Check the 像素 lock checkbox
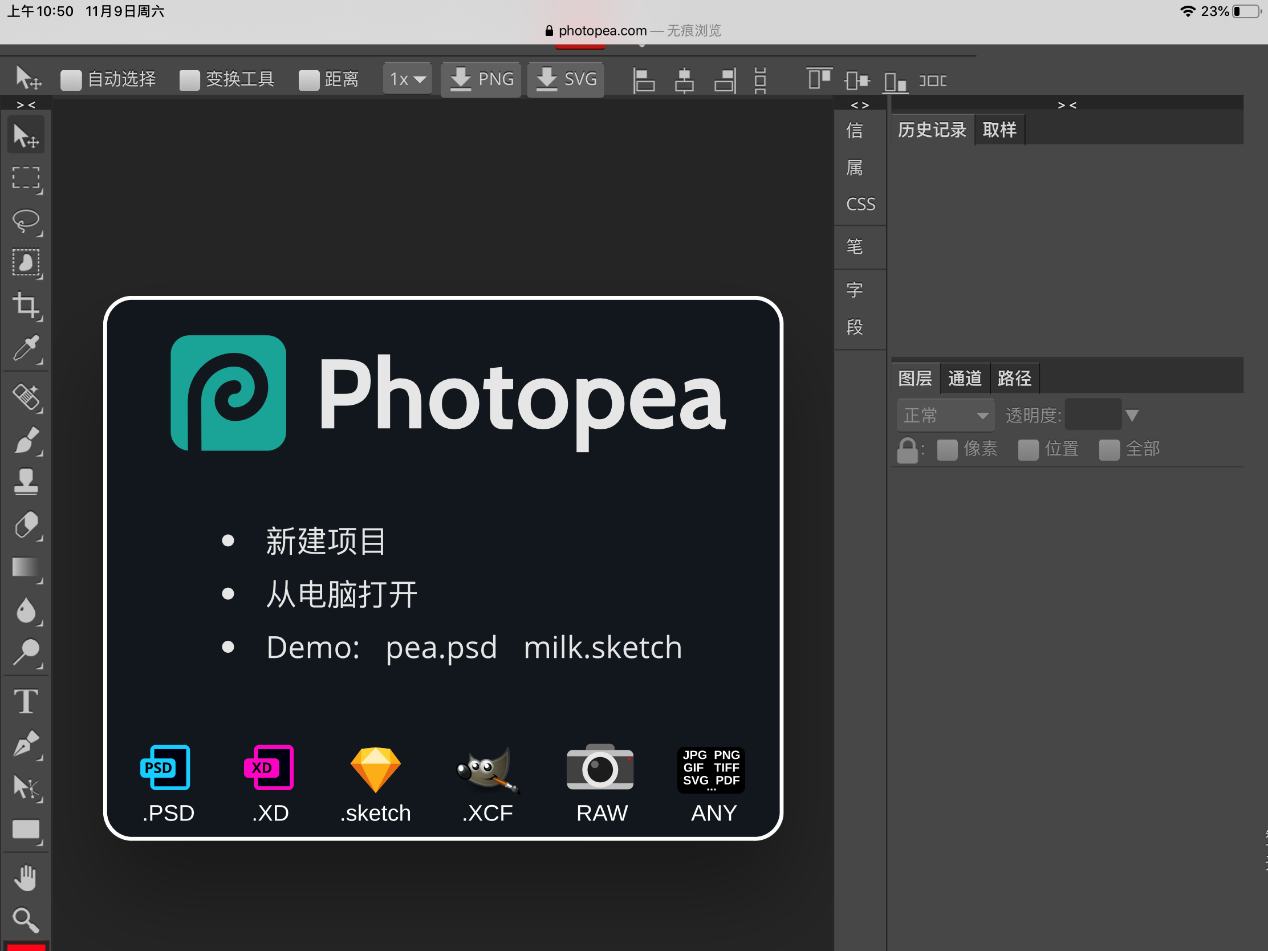 tap(947, 450)
